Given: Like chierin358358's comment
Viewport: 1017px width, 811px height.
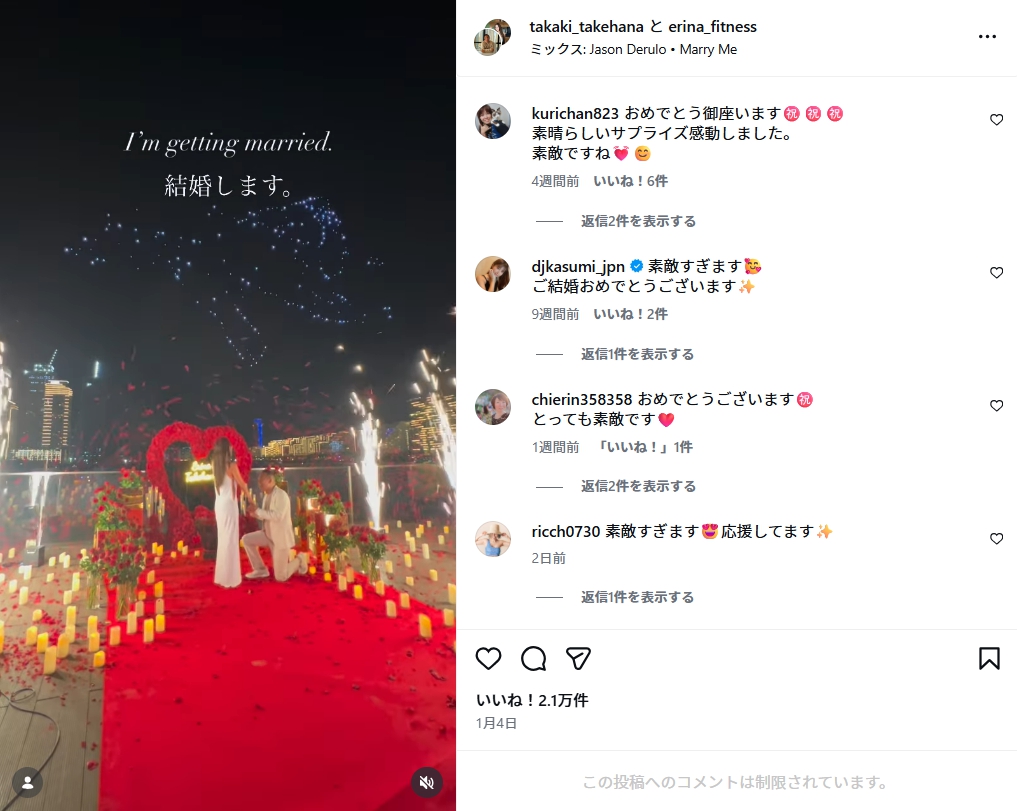Looking at the screenshot, I should pyautogui.click(x=996, y=406).
